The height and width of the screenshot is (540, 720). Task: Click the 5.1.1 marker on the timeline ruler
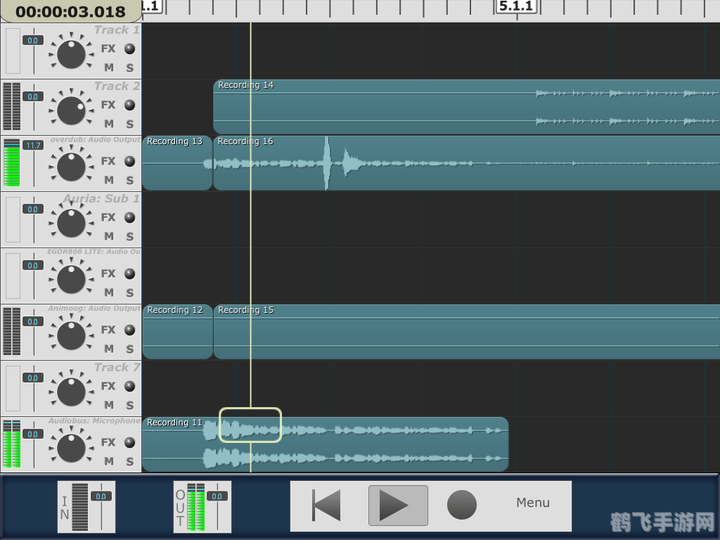[x=516, y=7]
